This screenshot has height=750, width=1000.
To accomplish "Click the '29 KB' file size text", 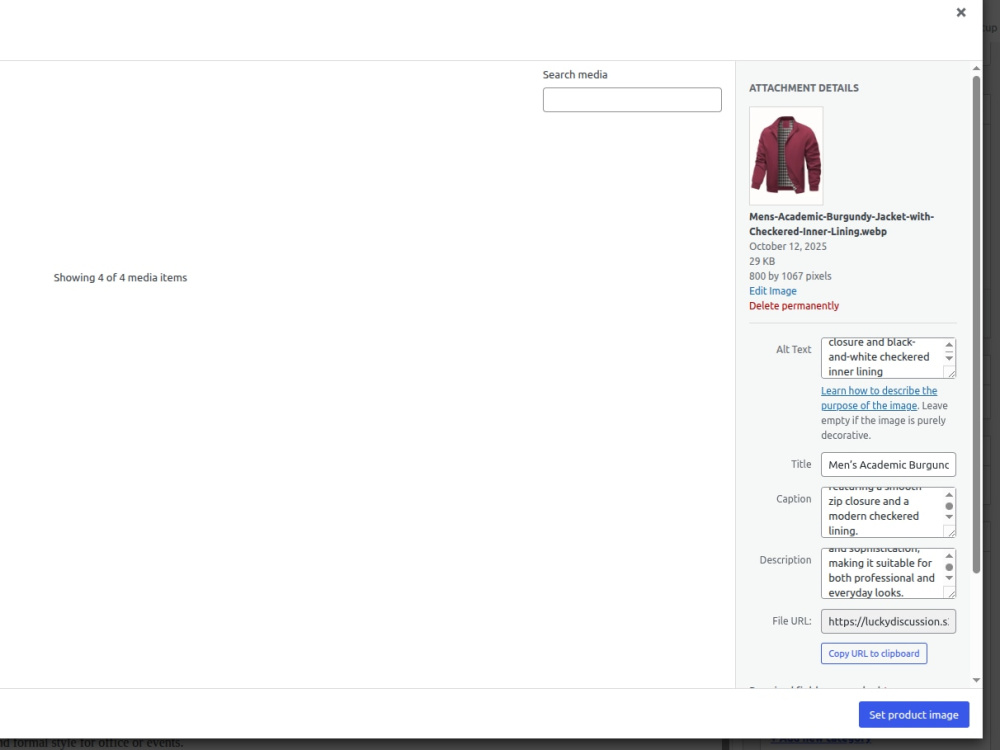I will coord(762,261).
